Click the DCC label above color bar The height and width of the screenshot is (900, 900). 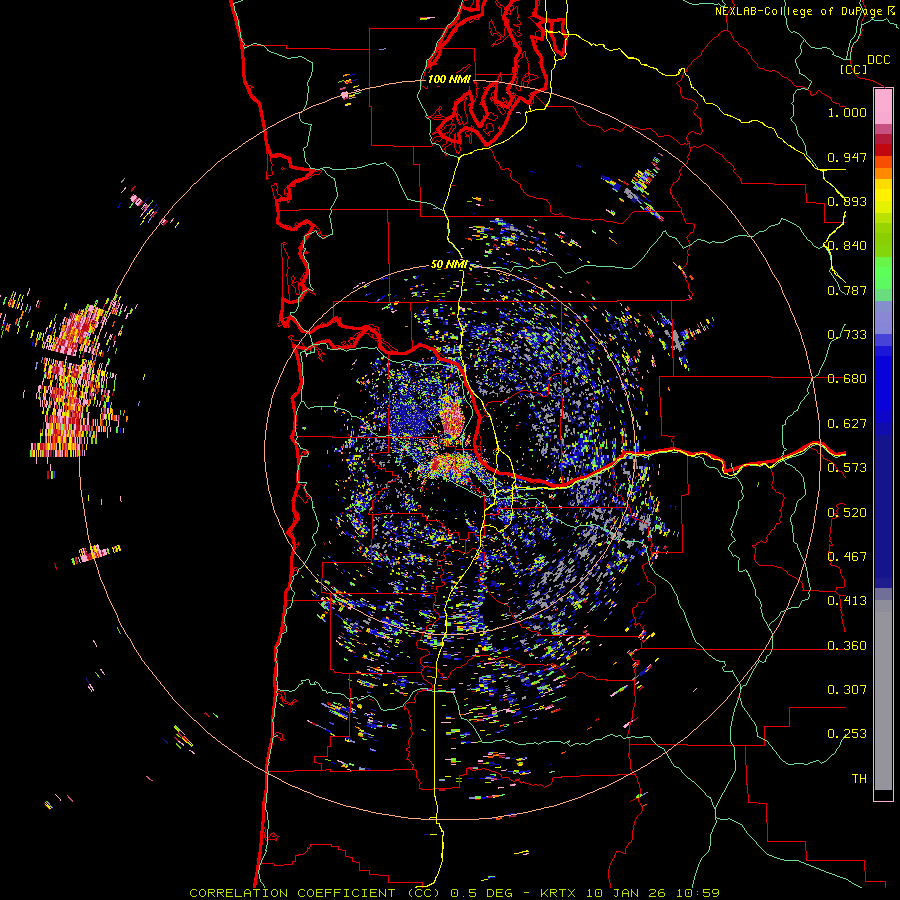tap(879, 60)
